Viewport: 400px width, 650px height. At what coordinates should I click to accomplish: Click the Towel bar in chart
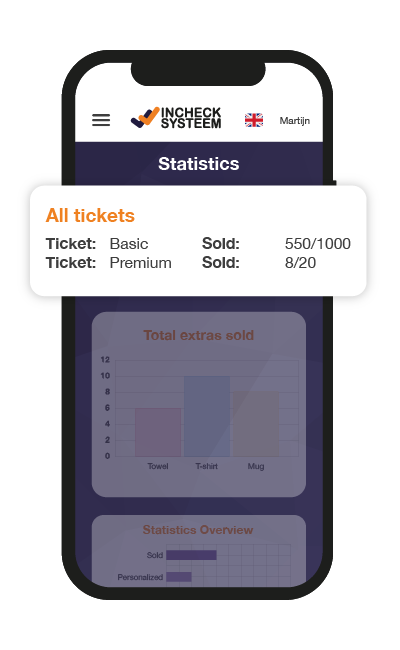pyautogui.click(x=158, y=432)
